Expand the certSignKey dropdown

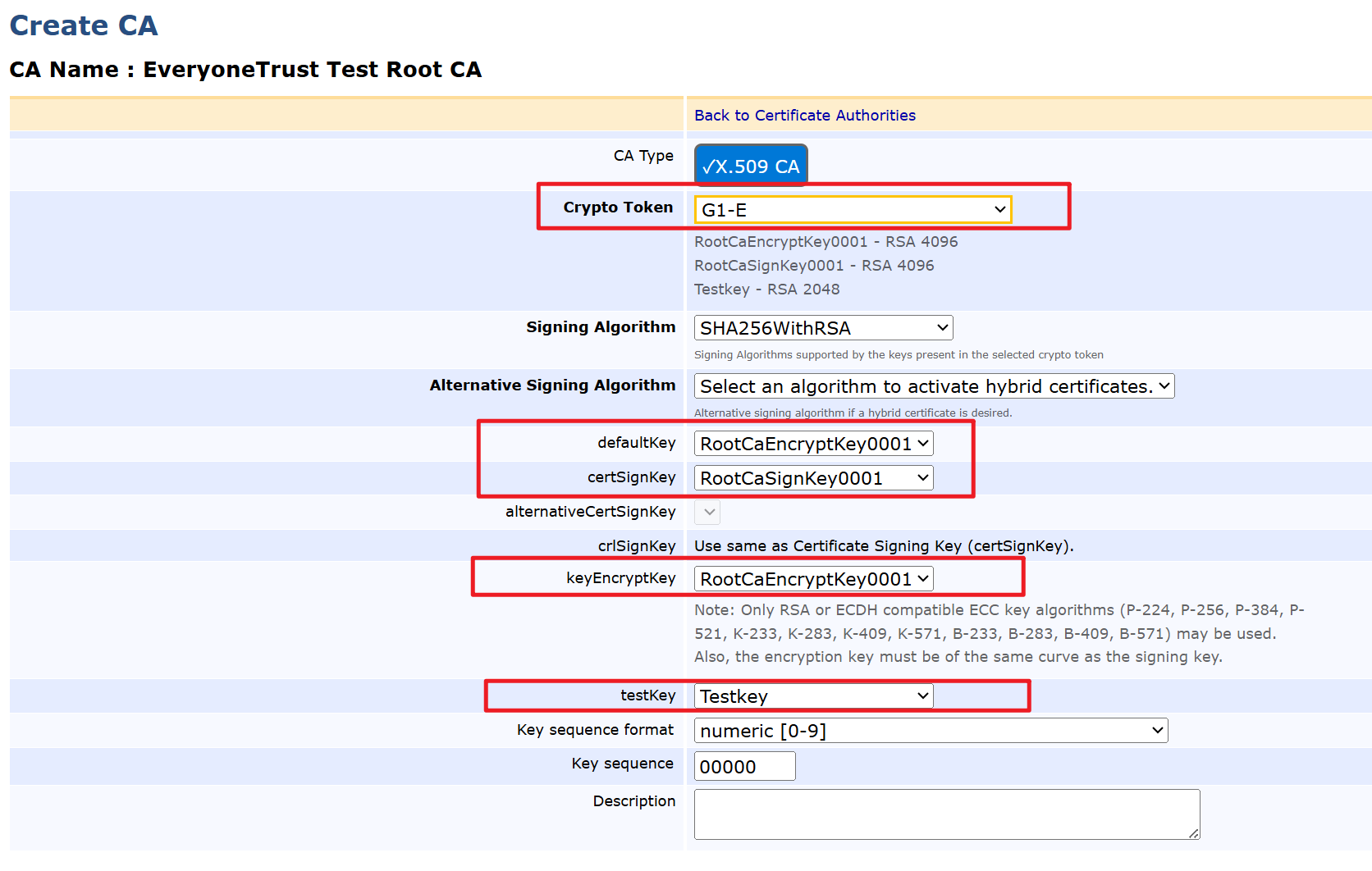(x=813, y=478)
